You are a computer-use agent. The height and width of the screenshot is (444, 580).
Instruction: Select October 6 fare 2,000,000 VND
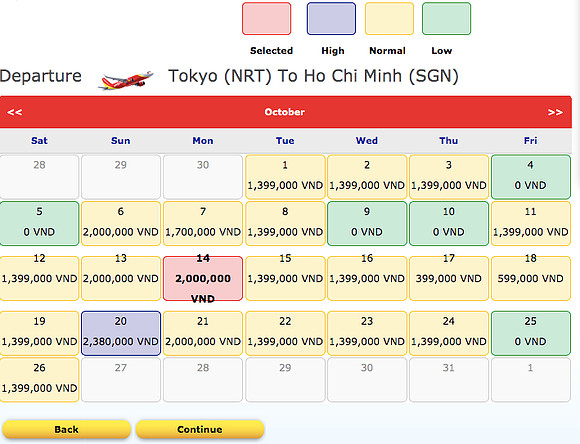pyautogui.click(x=121, y=223)
